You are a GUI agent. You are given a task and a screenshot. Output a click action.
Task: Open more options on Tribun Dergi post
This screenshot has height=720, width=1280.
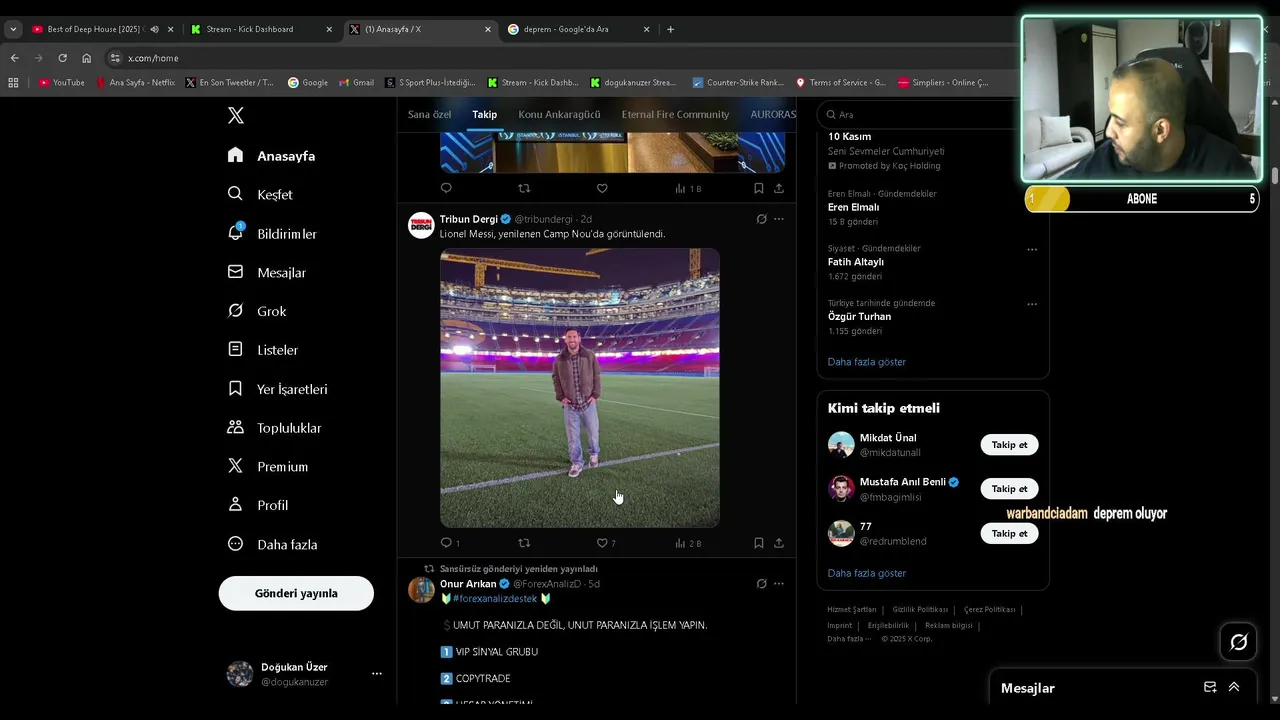(779, 219)
